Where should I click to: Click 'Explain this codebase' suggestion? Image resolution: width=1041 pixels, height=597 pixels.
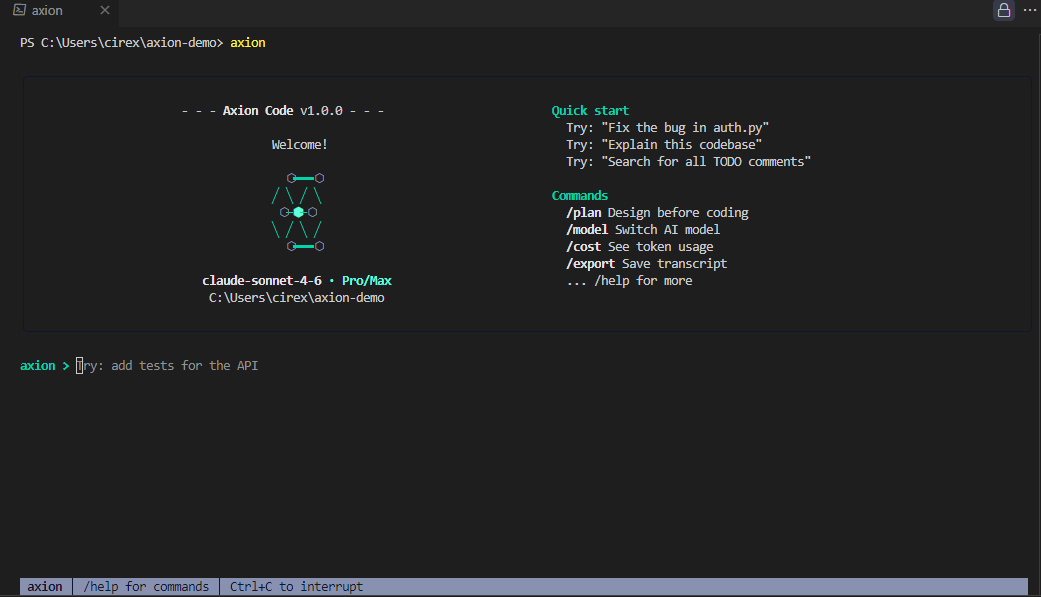[x=664, y=145]
